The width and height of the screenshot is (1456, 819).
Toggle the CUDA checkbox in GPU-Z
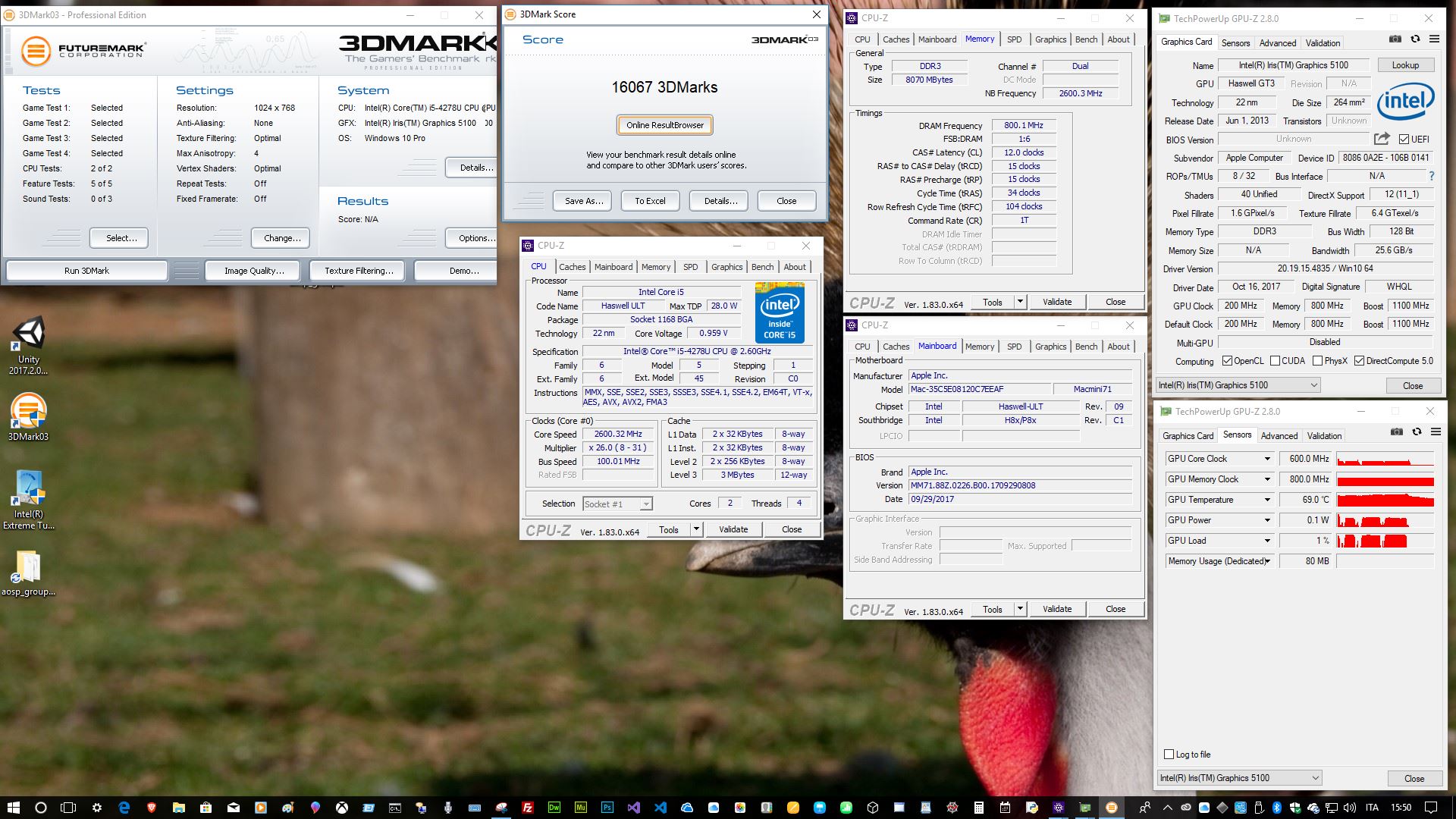coord(1276,361)
